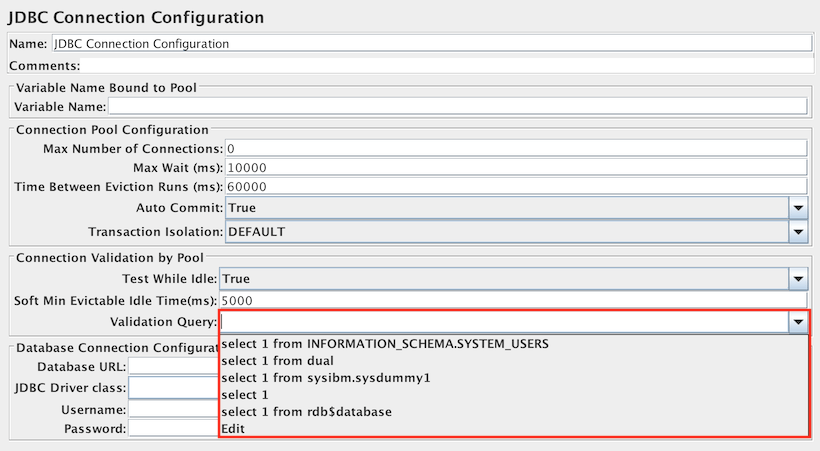Choose 'select 1 from rdb$database' option
This screenshot has width=820, height=451.
pyautogui.click(x=306, y=412)
